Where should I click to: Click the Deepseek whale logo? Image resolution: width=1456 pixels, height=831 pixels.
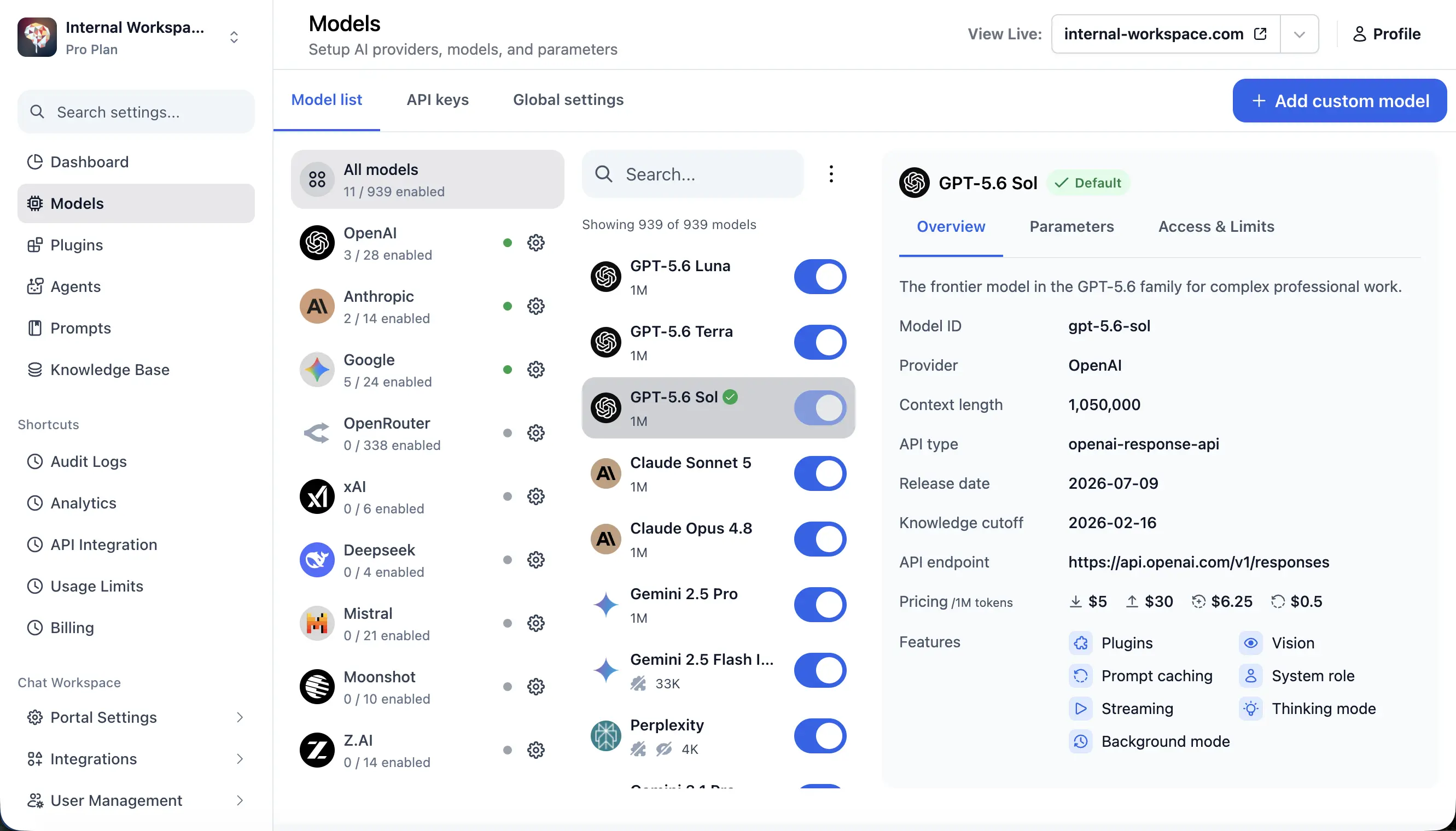[x=317, y=560]
